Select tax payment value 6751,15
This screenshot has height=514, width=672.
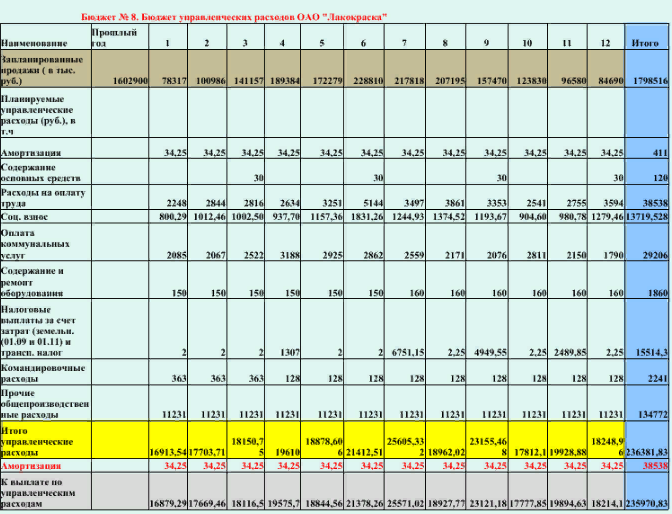click(x=408, y=353)
